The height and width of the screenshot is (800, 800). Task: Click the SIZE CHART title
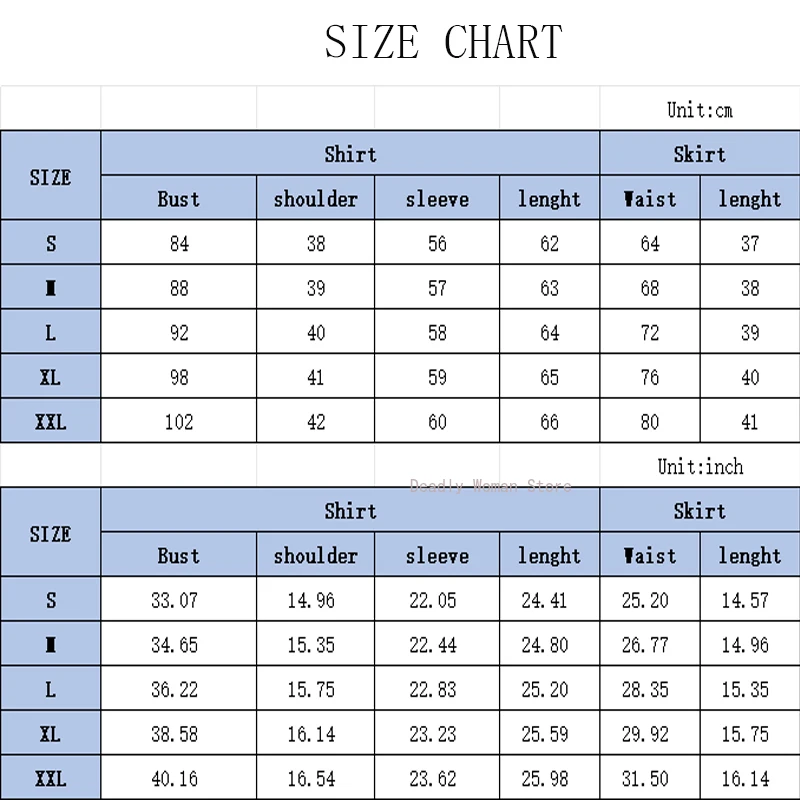click(443, 42)
